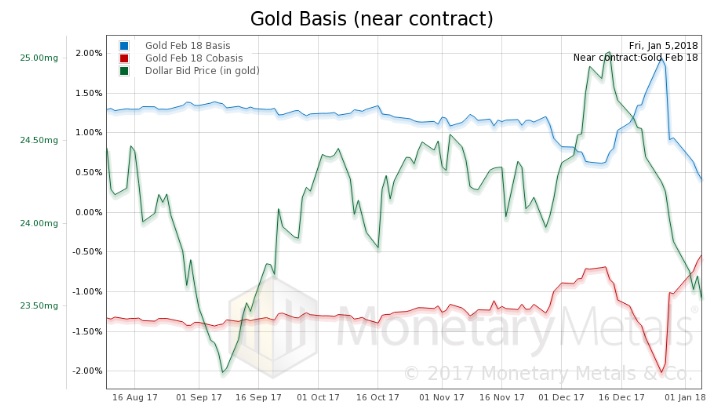Click the 0.00% y-axis tick label
716x414 pixels.
pyautogui.click(x=88, y=212)
